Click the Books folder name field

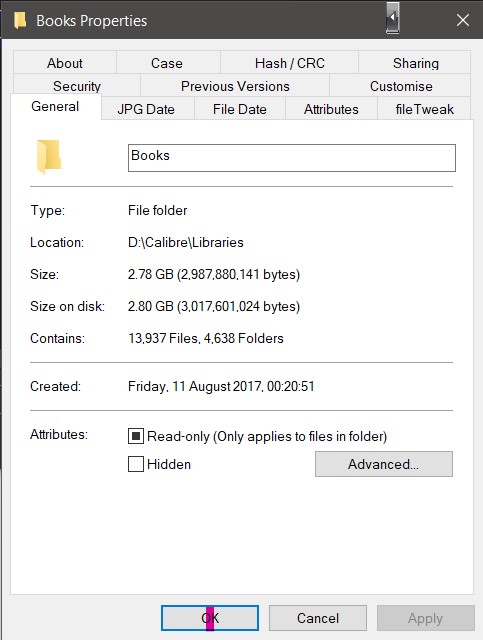pos(292,158)
